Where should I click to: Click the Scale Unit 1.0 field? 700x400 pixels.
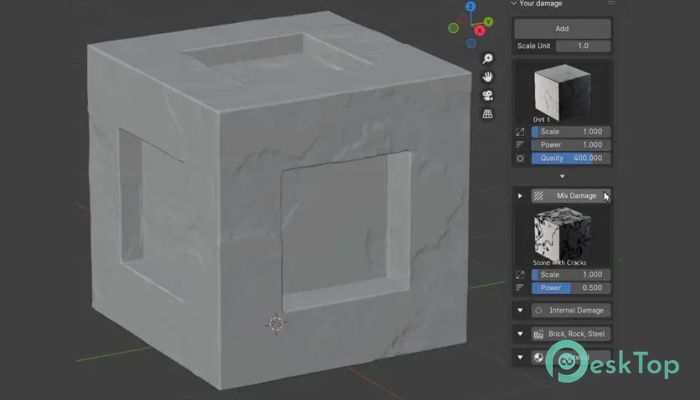[x=583, y=46]
